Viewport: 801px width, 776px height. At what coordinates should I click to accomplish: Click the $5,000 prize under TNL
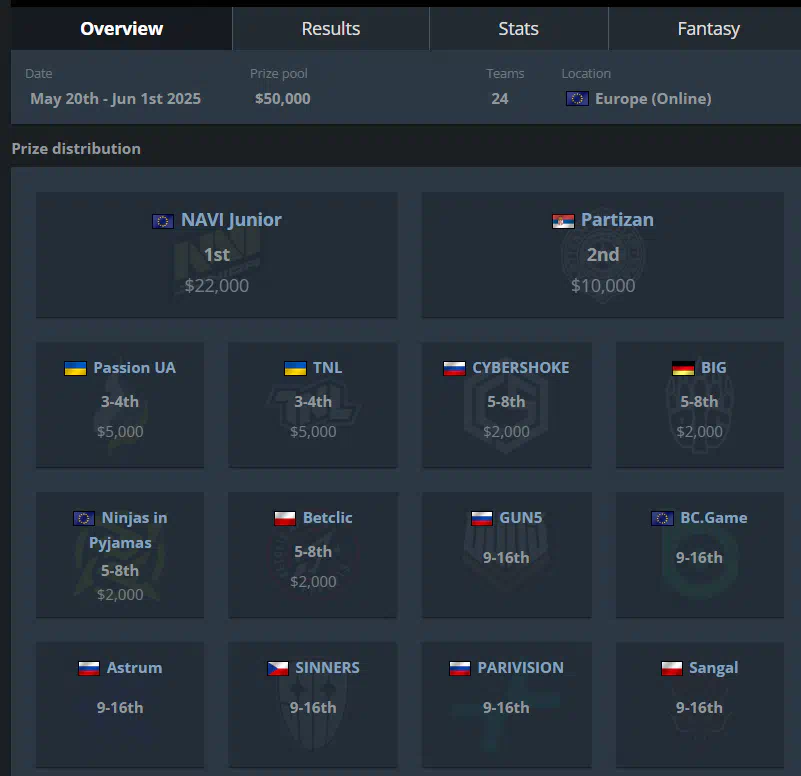click(313, 432)
